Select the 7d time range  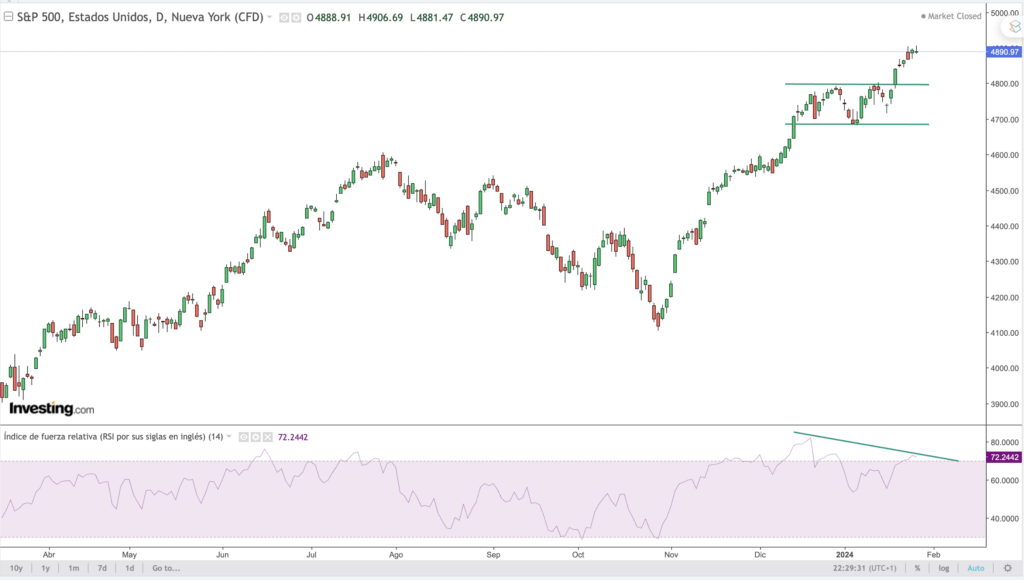tap(101, 568)
